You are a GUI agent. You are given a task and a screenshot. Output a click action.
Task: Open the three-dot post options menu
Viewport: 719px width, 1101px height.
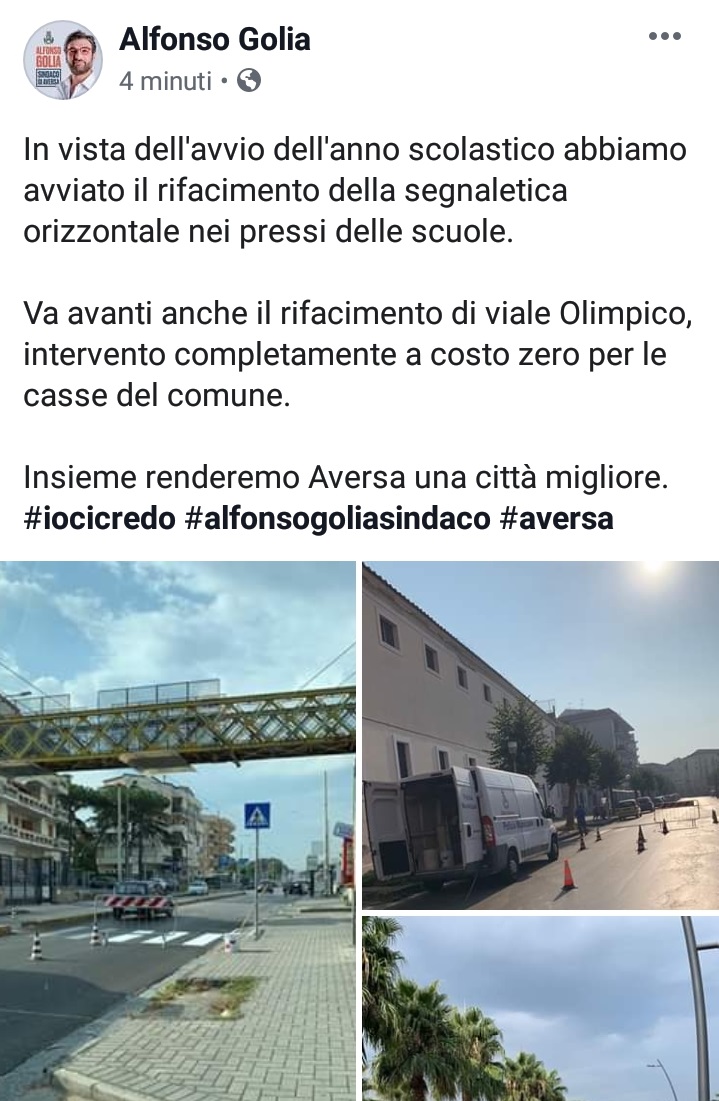[664, 37]
